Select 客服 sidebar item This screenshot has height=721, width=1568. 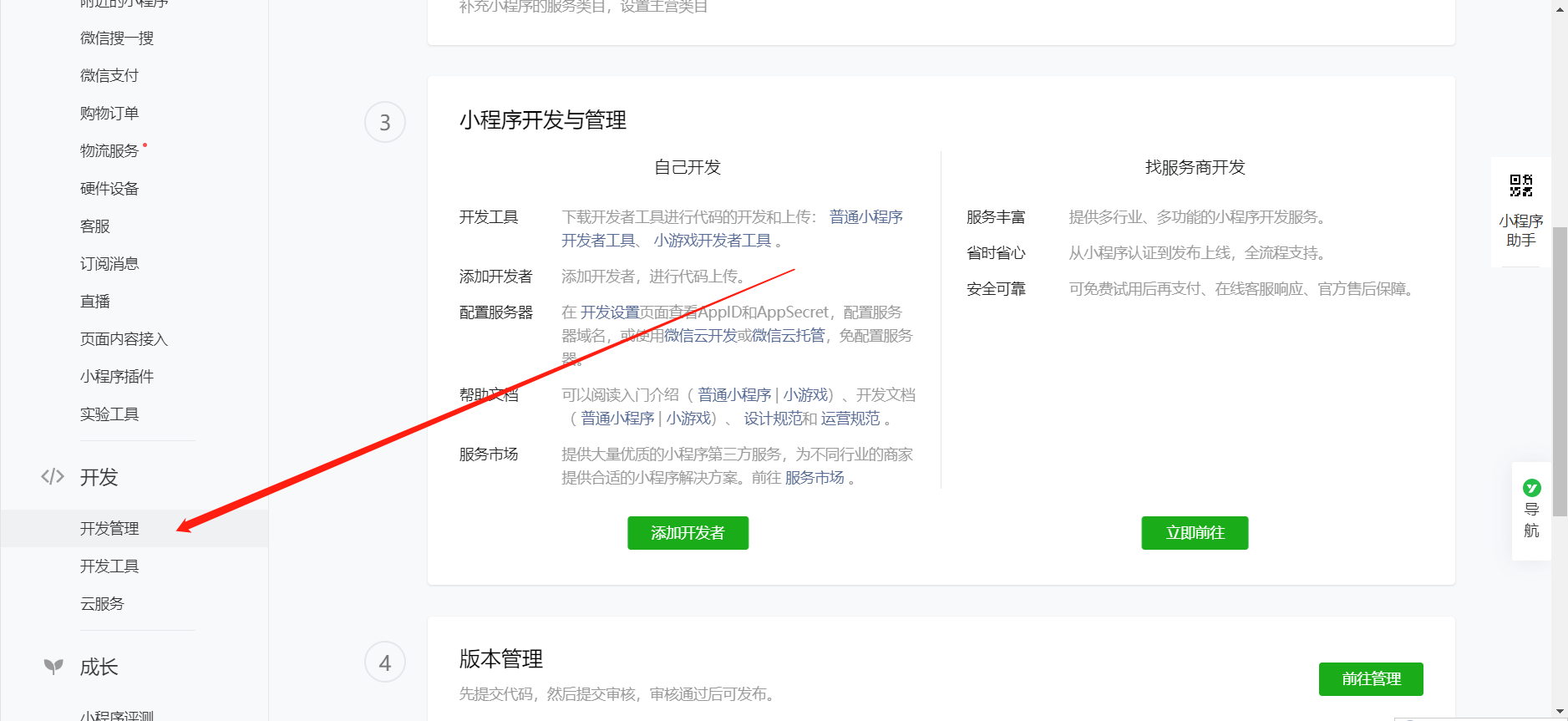click(x=95, y=226)
